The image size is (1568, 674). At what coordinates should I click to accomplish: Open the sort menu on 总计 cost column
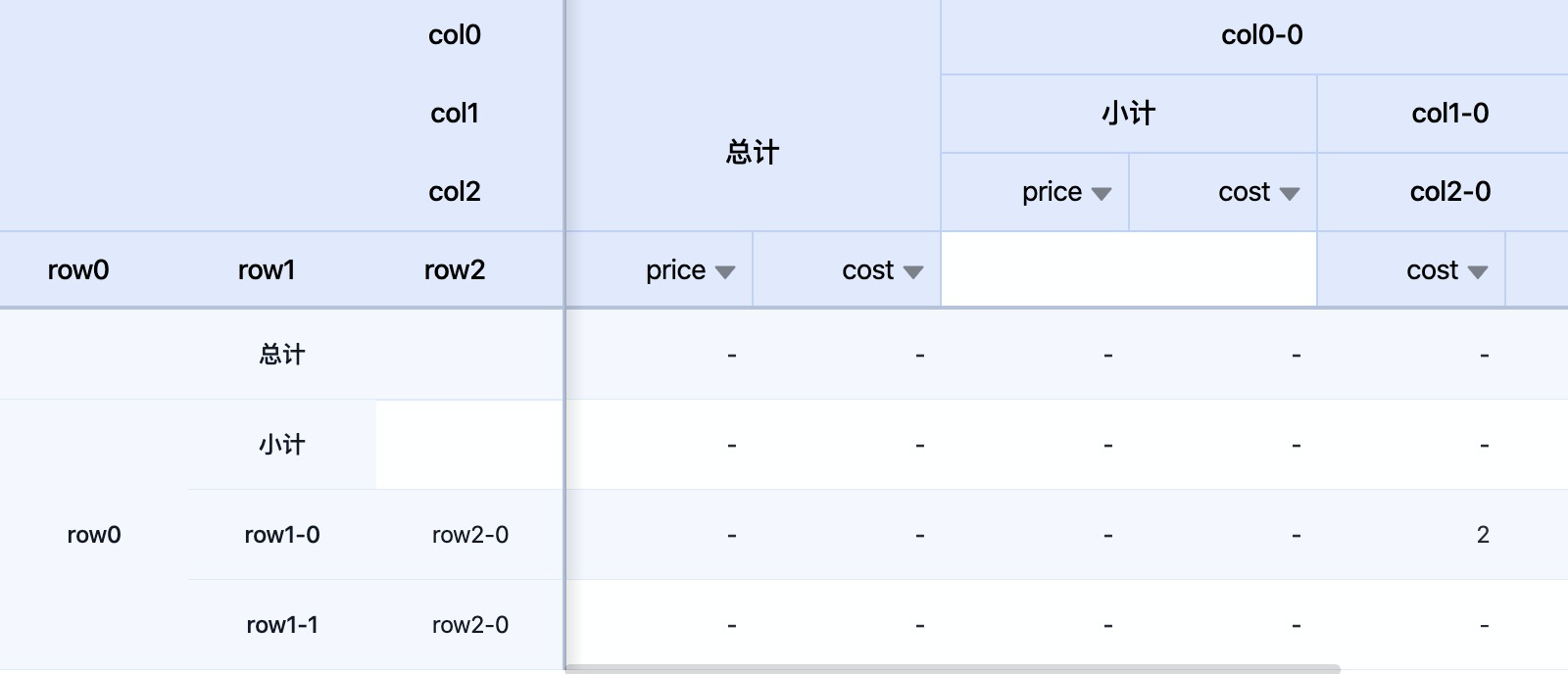pos(916,270)
